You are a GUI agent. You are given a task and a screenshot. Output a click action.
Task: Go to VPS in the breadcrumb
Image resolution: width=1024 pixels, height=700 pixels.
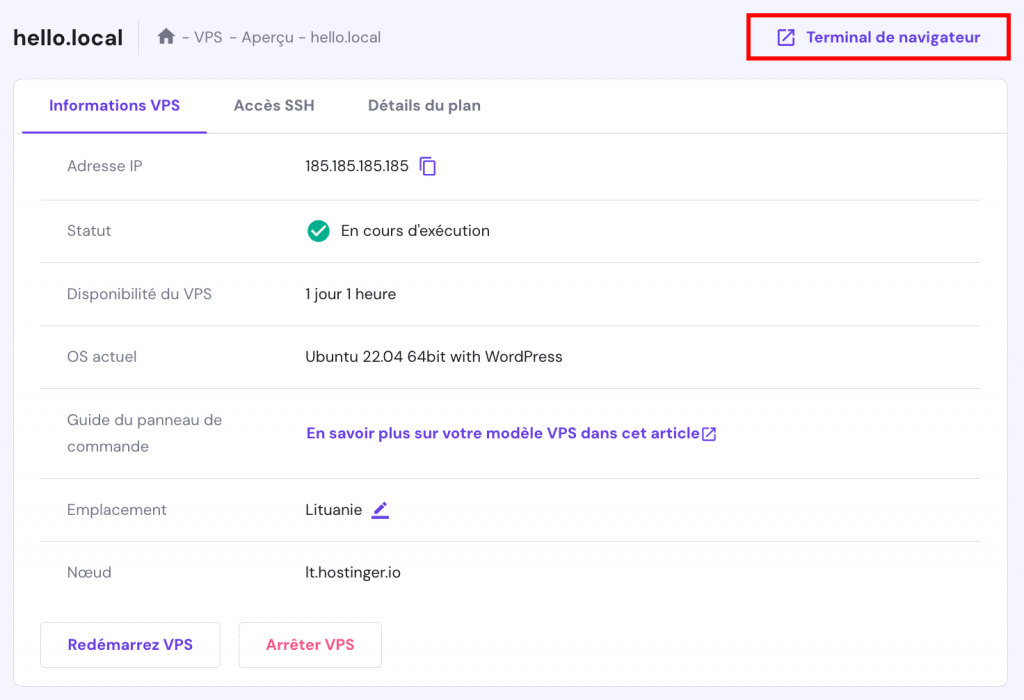(208, 38)
